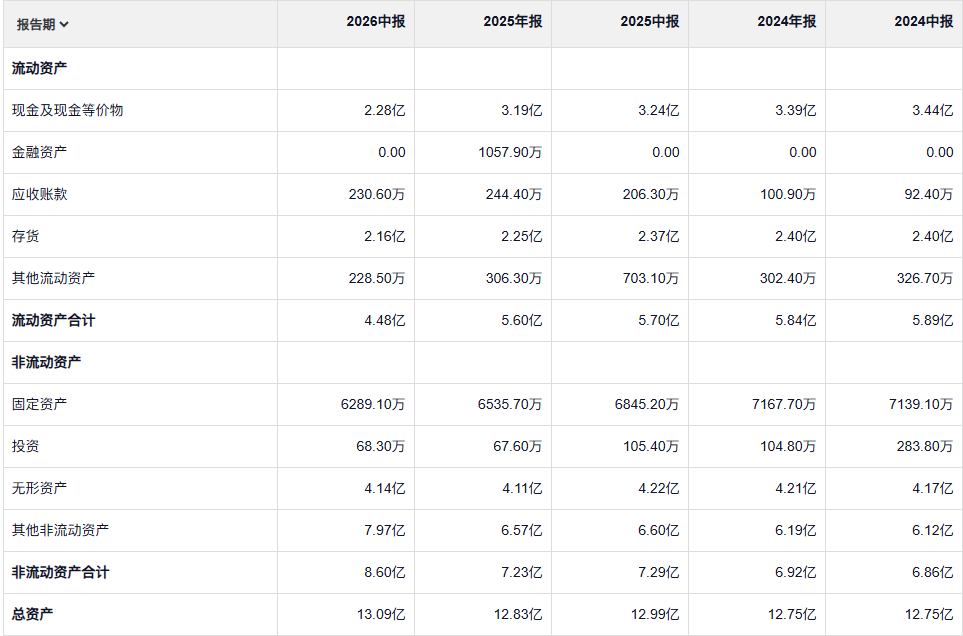This screenshot has width=963, height=636.
Task: Click the 流动资产 section heading
Action: (40, 69)
